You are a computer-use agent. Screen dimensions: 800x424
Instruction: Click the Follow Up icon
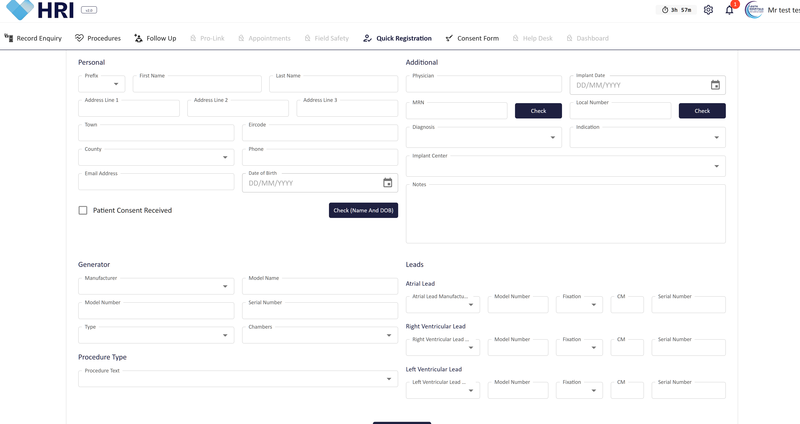[x=138, y=38]
